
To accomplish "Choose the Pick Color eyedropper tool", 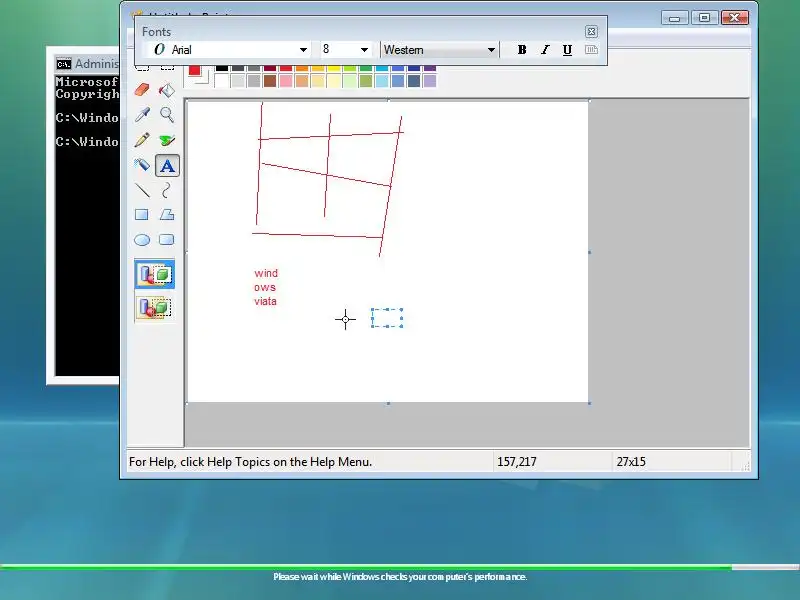I will [142, 115].
